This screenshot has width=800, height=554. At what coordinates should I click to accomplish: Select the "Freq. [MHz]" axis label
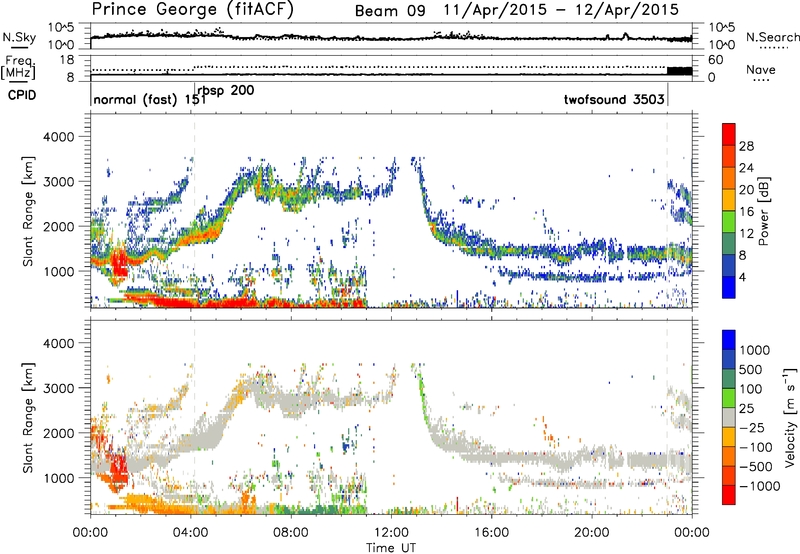coord(18,67)
